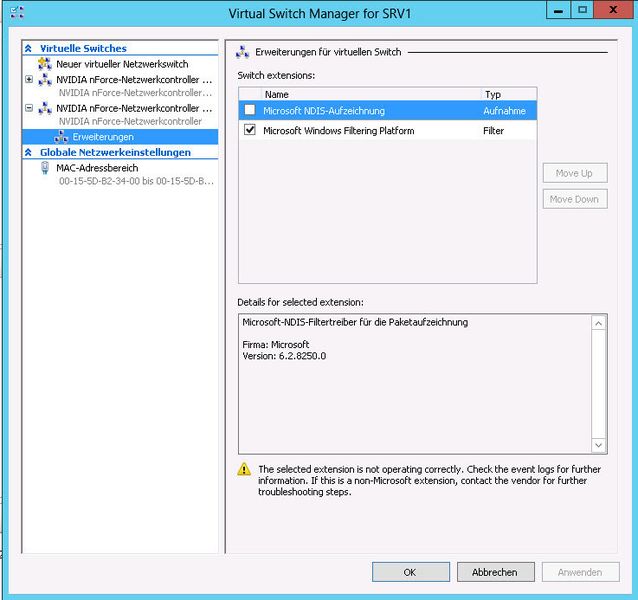The image size is (638, 600).
Task: Uncheck Microsoft Windows Filtering Platform extension
Action: tap(250, 130)
